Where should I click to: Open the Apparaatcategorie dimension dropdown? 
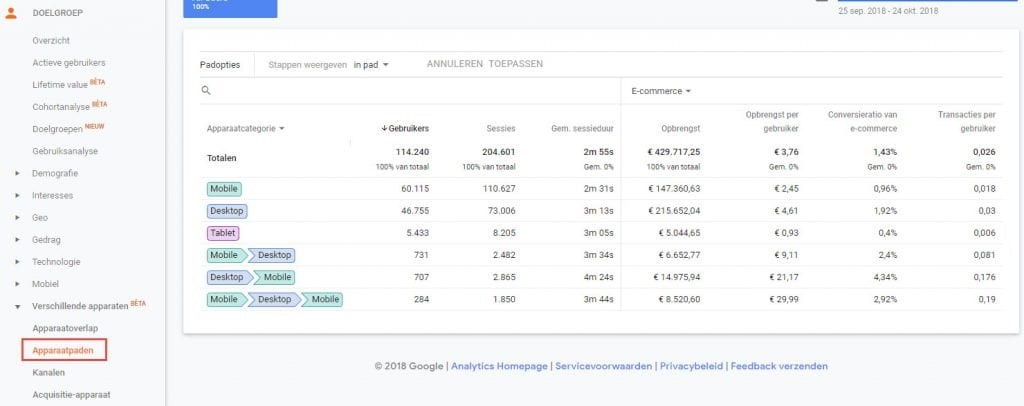tap(245, 128)
